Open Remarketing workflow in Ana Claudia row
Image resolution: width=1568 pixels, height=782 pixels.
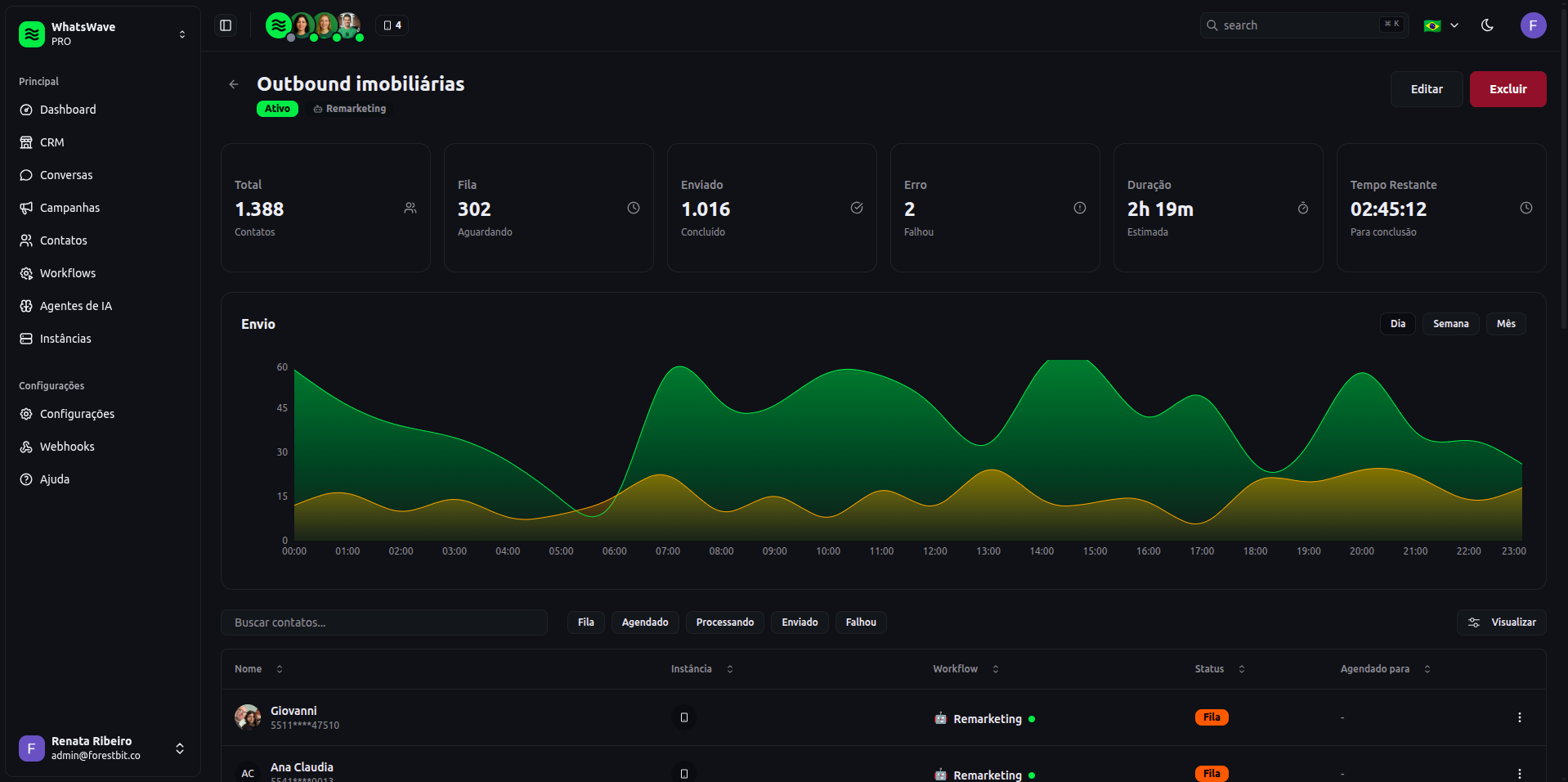click(983, 775)
